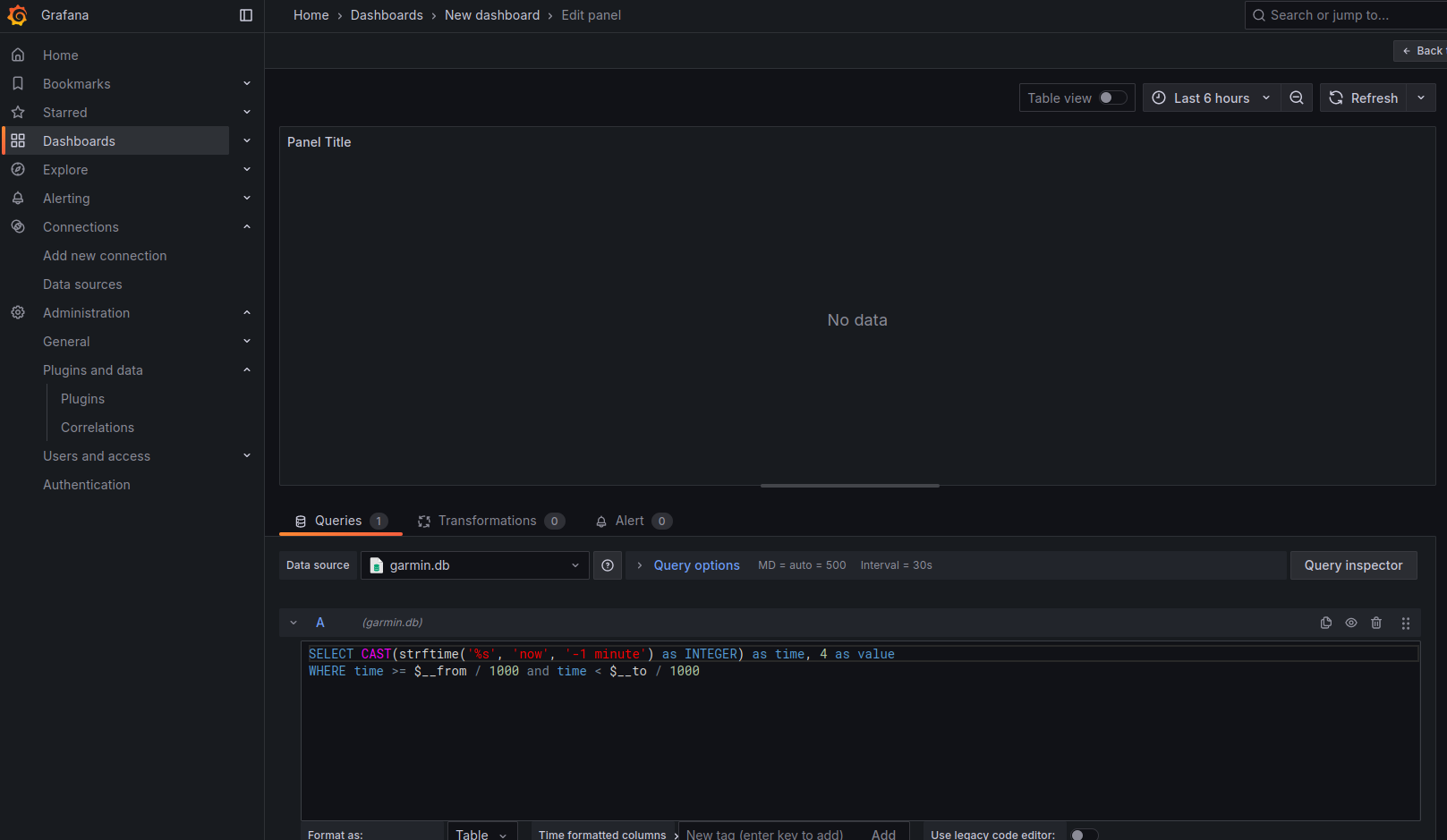Open Home in the sidebar menu
Viewport: 1447px width, 840px height.
61,55
